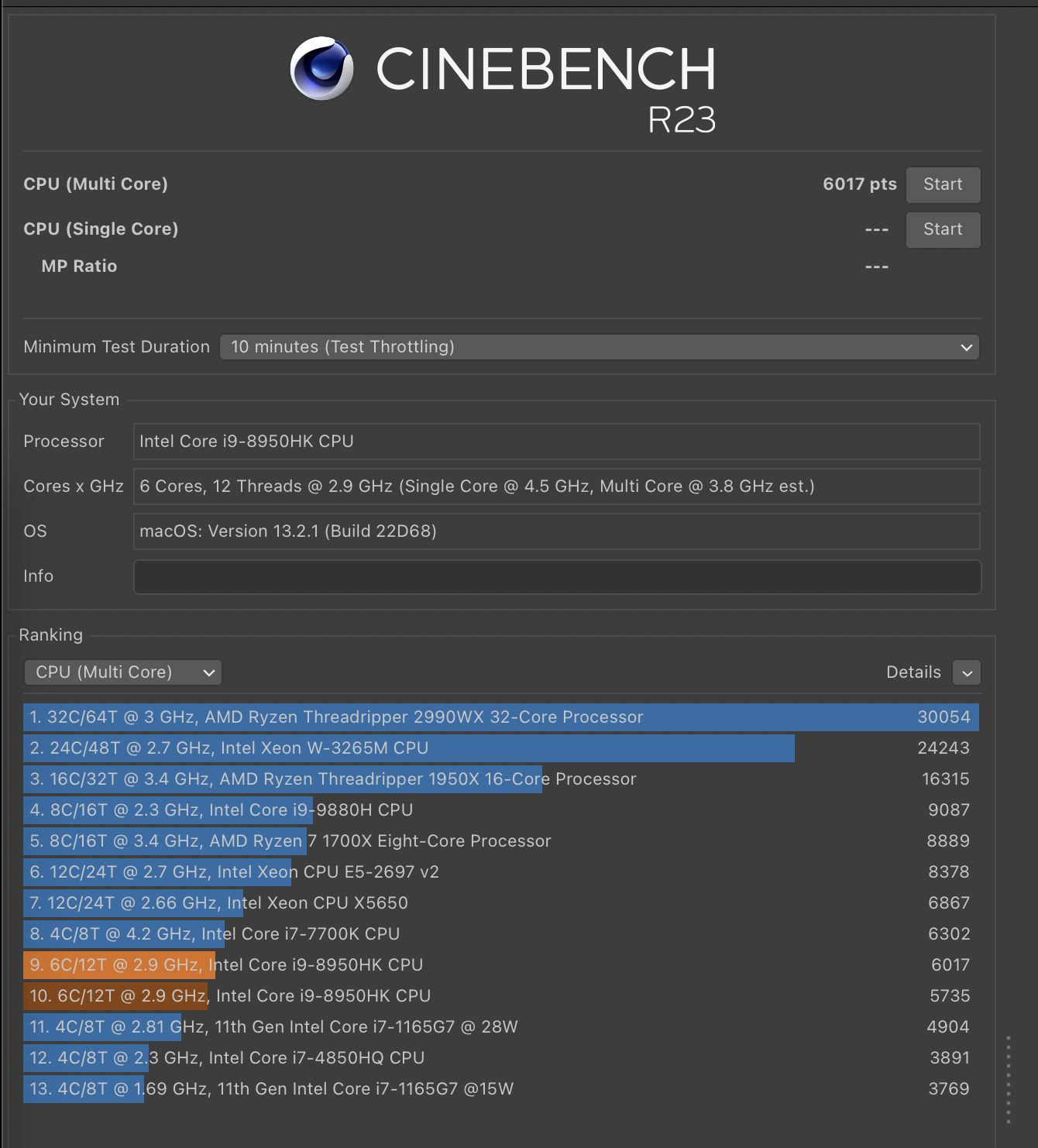
Task: Expand the Details dropdown arrow
Action: point(967,672)
